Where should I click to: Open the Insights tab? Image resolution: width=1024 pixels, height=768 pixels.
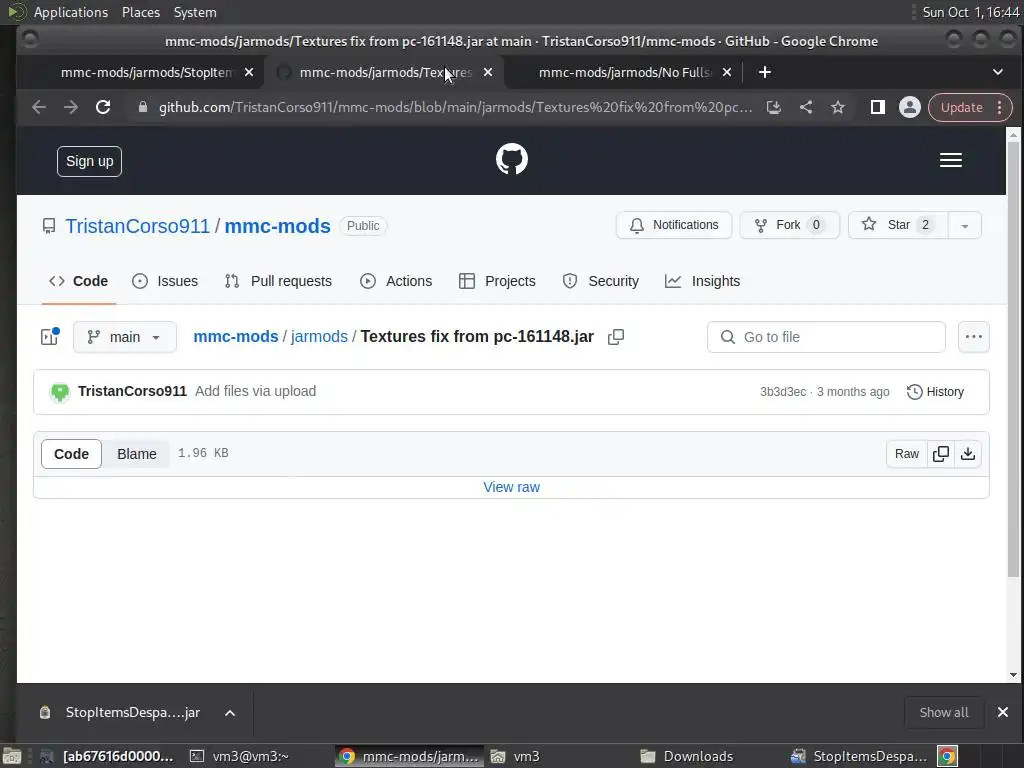[703, 281]
